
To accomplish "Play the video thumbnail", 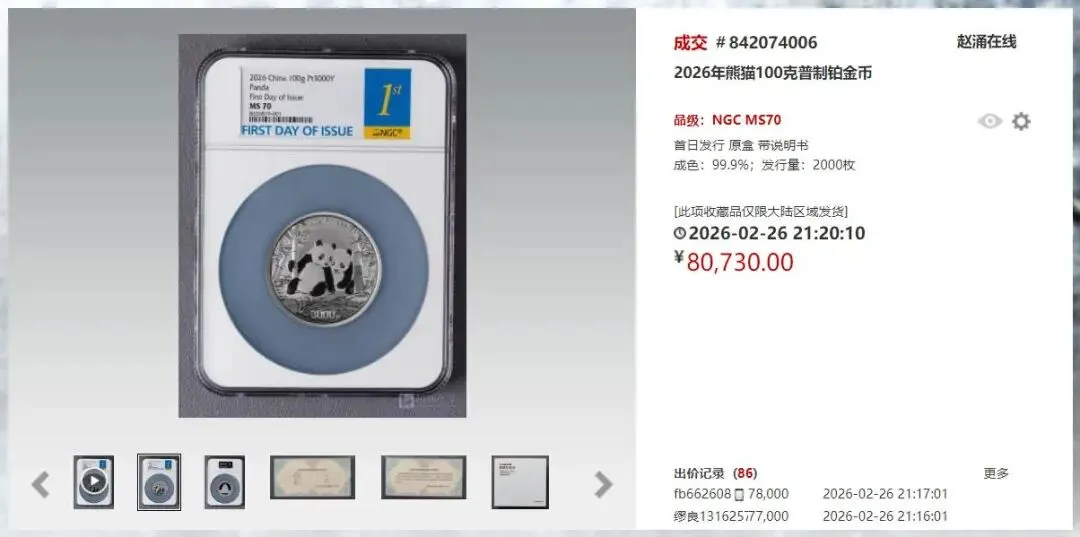I will (x=94, y=482).
